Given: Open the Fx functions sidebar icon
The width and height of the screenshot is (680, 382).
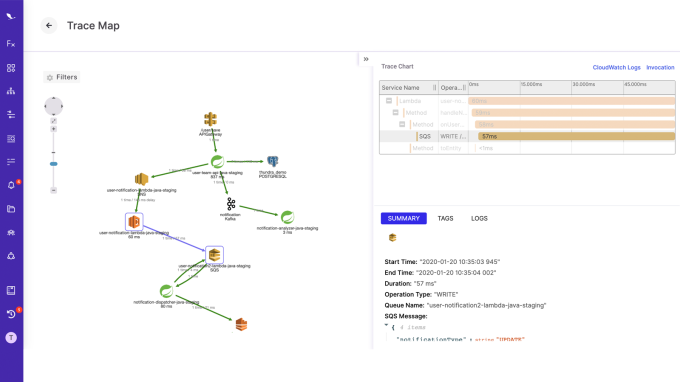Looking at the screenshot, I should pyautogui.click(x=11, y=44).
